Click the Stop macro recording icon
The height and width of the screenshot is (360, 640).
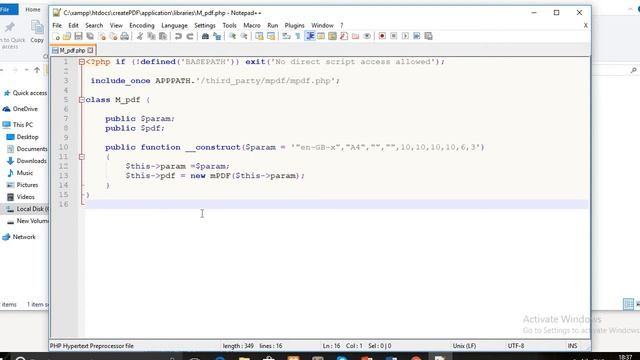(x=393, y=36)
